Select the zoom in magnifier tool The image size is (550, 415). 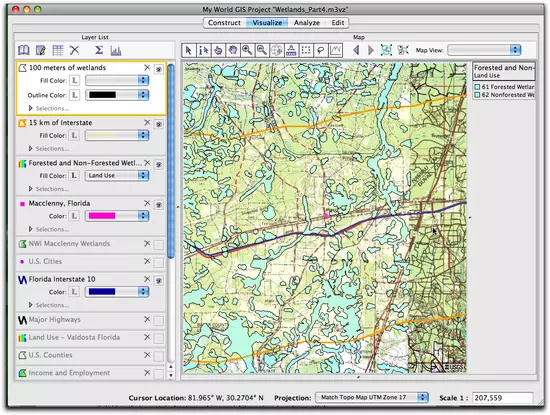click(x=247, y=51)
